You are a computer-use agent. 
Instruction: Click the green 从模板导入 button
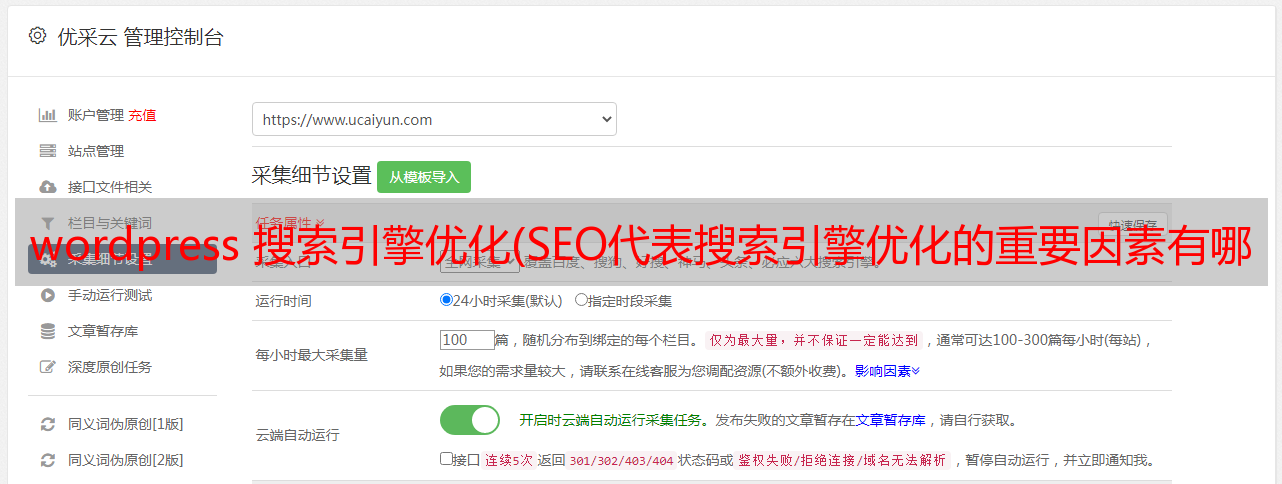[x=424, y=177]
